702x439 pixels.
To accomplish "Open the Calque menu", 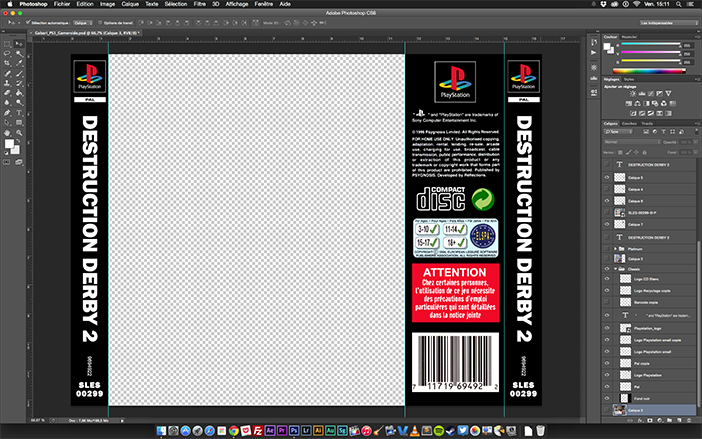I will pyautogui.click(x=130, y=4).
